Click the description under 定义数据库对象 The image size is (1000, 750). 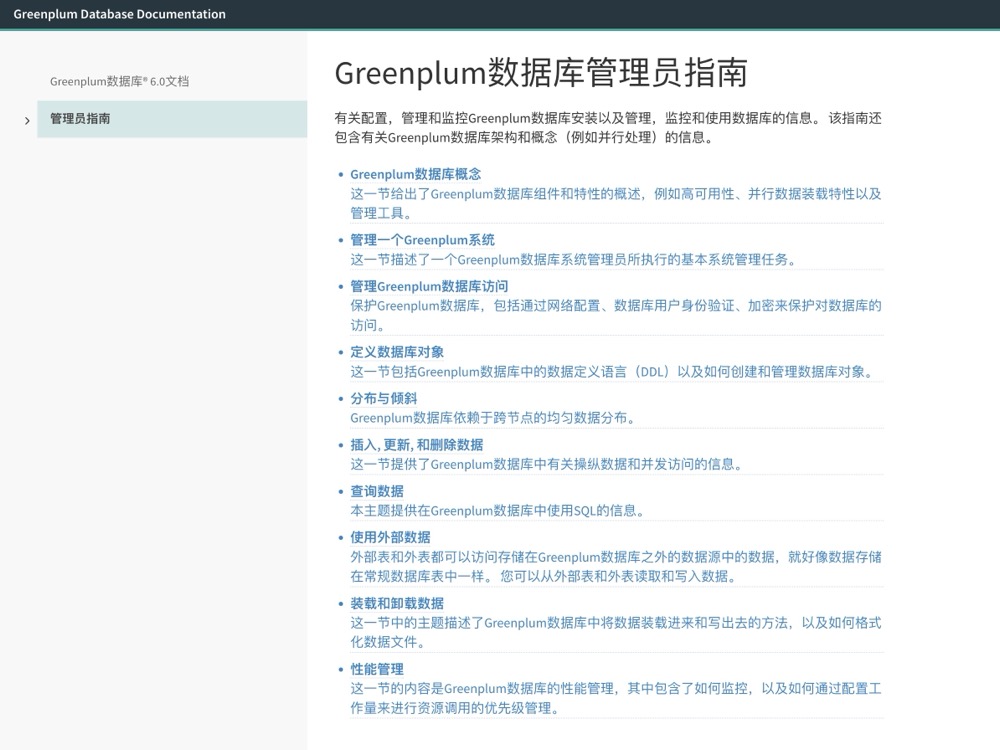(612, 372)
